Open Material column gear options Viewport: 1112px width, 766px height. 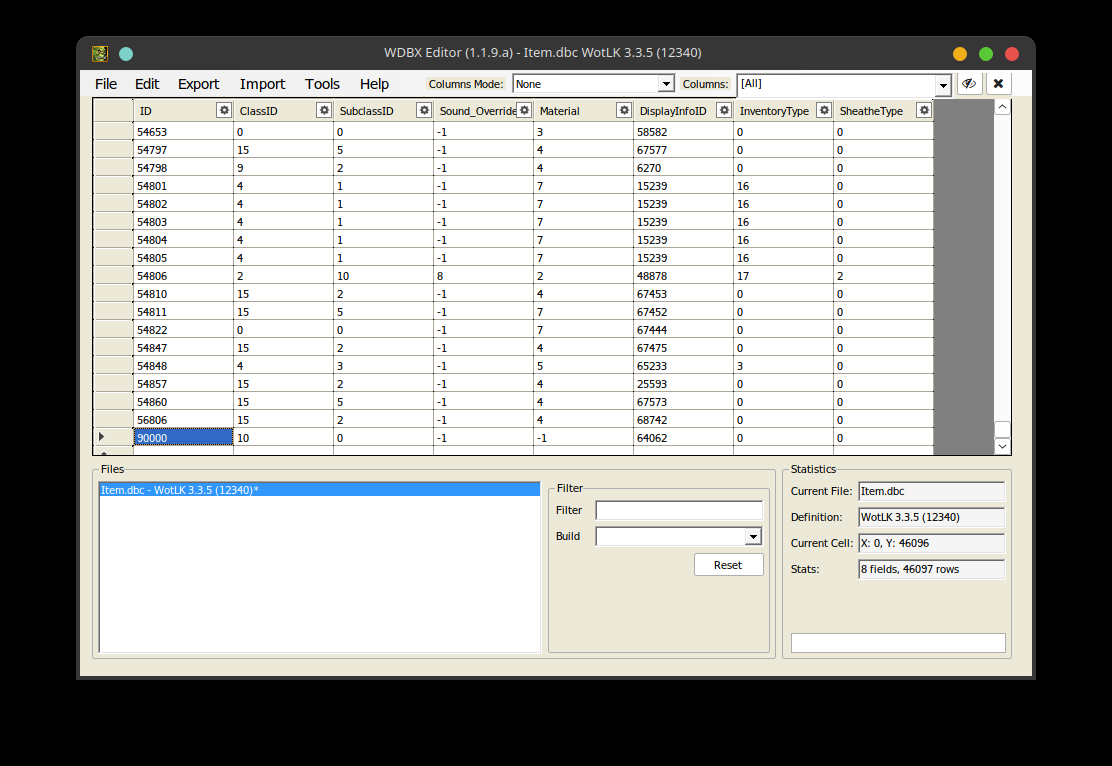pos(624,111)
